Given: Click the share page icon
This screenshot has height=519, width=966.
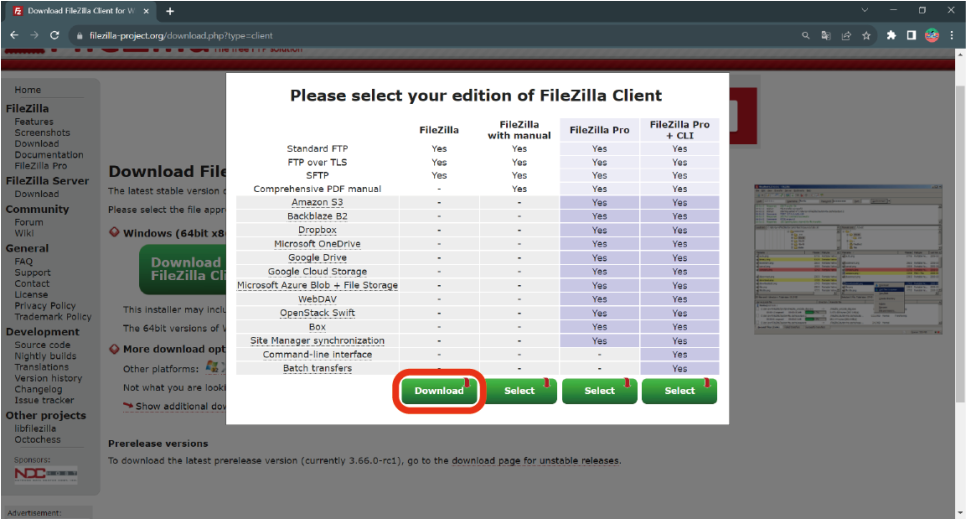Looking at the screenshot, I should pos(846,36).
